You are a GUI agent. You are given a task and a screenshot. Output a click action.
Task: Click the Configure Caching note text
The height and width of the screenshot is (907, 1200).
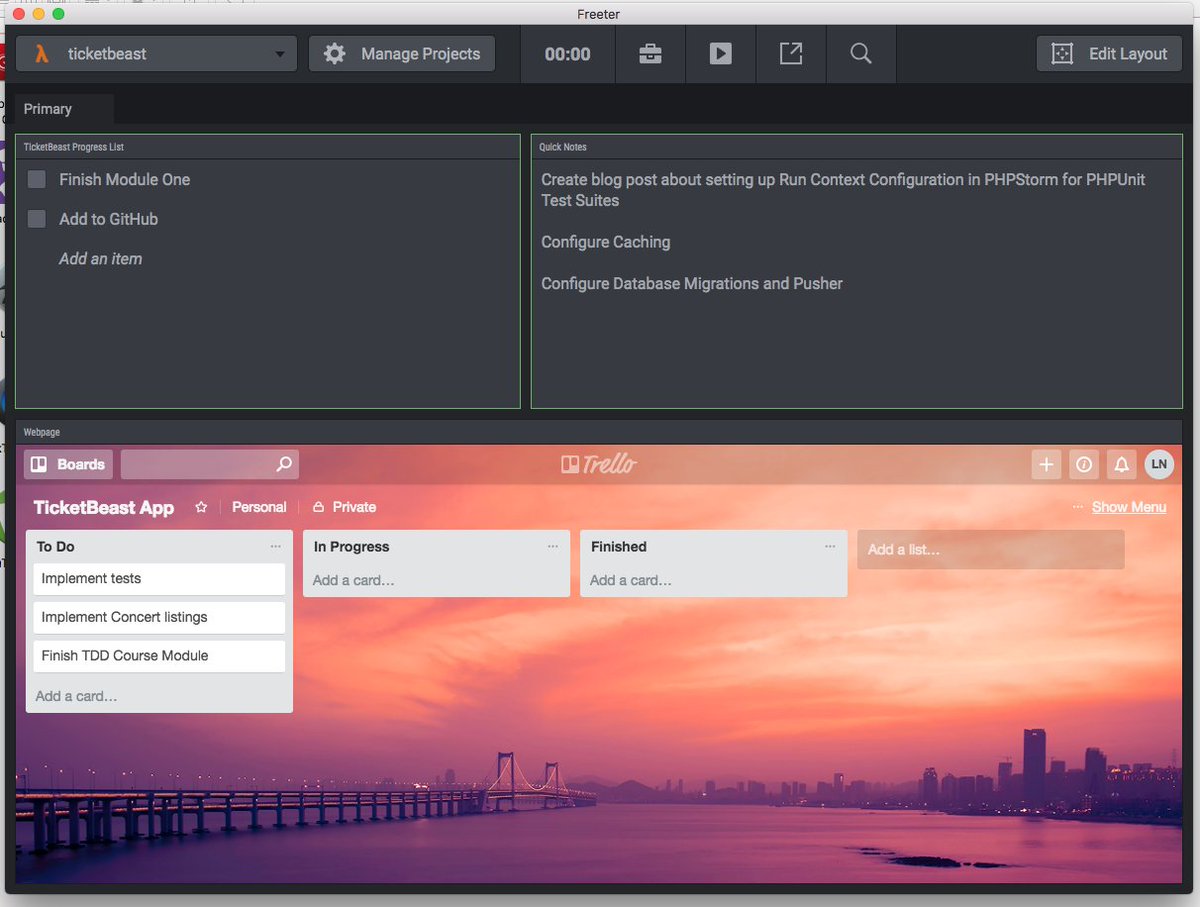[606, 242]
